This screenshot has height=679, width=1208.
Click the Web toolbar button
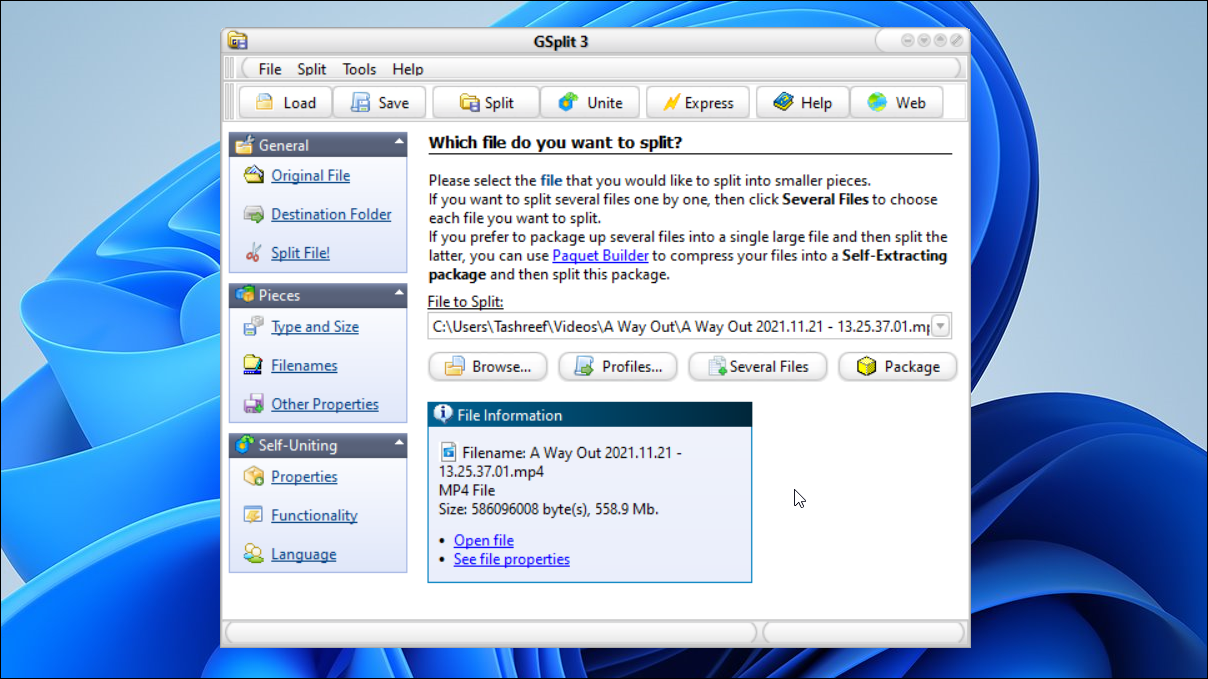coord(896,103)
